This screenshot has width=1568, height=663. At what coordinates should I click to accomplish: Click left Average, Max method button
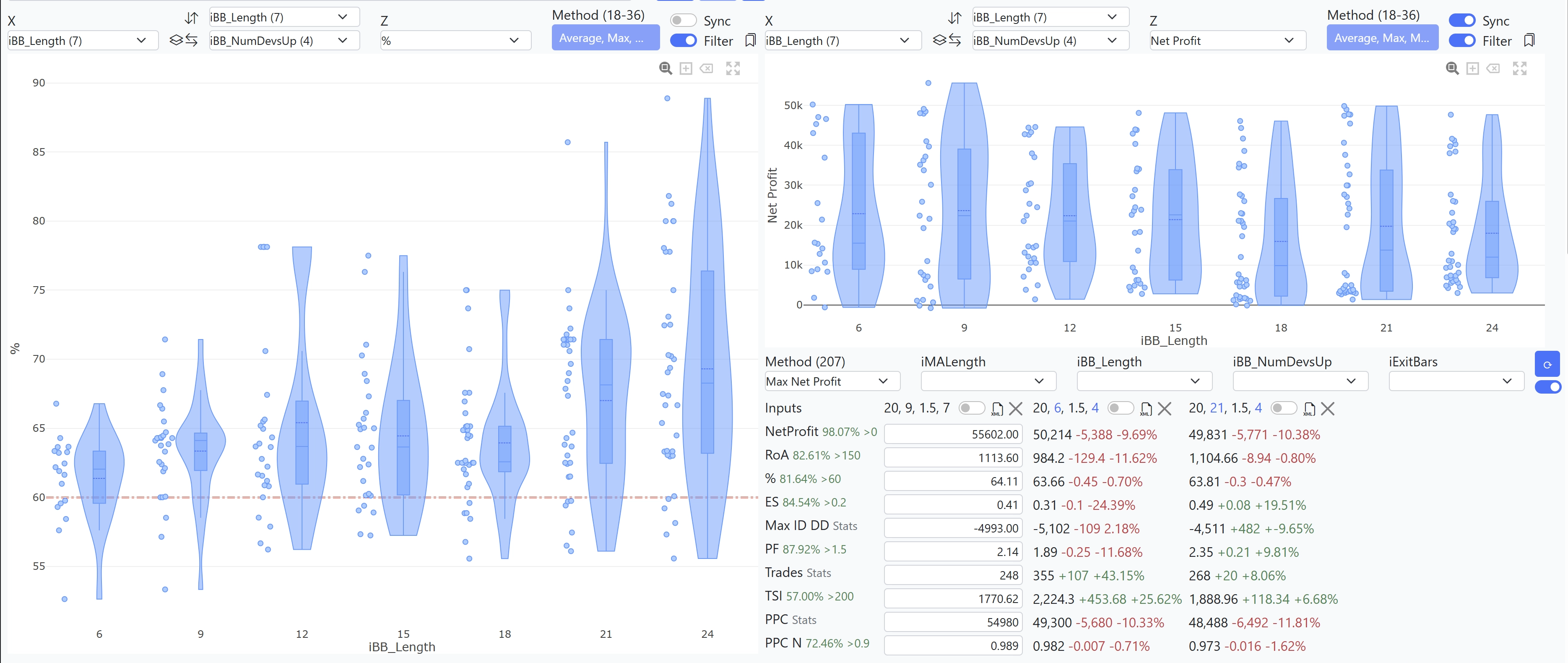(605, 38)
